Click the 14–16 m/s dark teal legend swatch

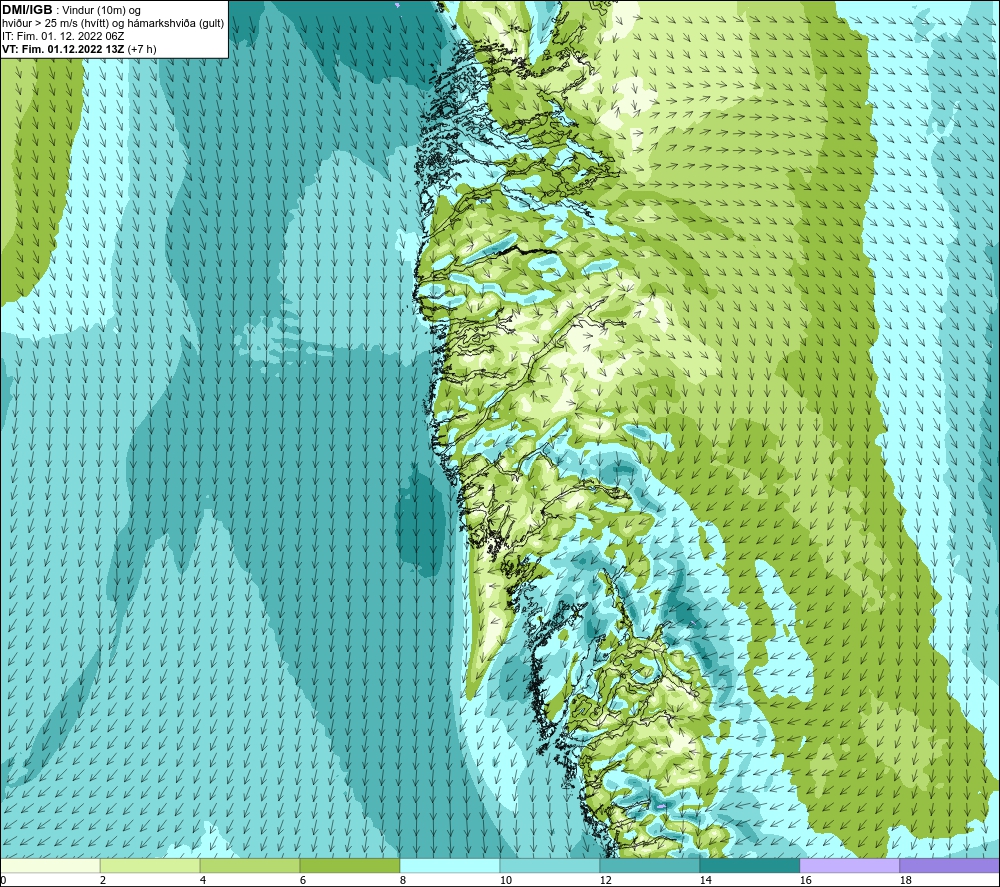[x=749, y=865]
